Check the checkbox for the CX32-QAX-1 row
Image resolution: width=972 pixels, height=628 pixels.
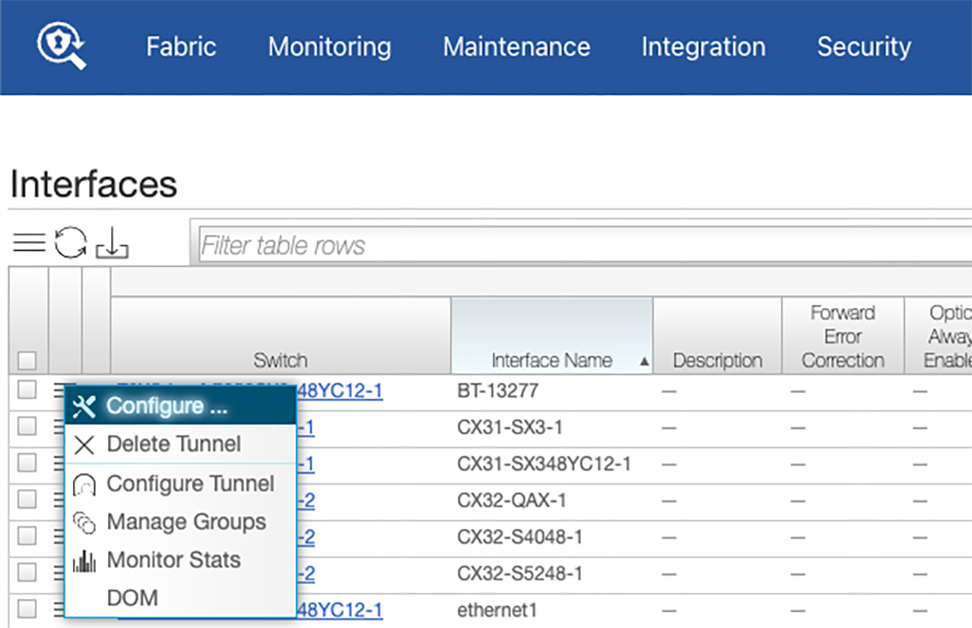[x=27, y=499]
